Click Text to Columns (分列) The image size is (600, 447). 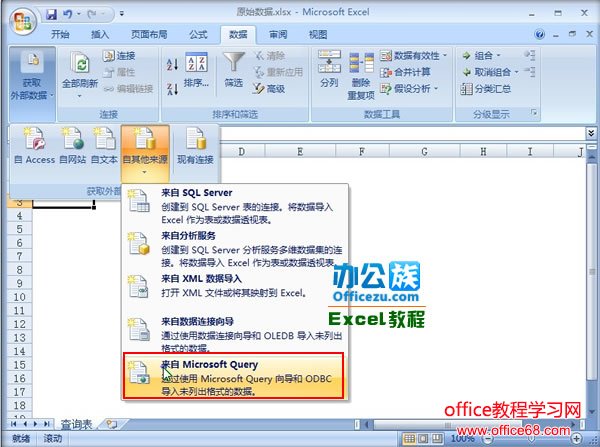329,69
